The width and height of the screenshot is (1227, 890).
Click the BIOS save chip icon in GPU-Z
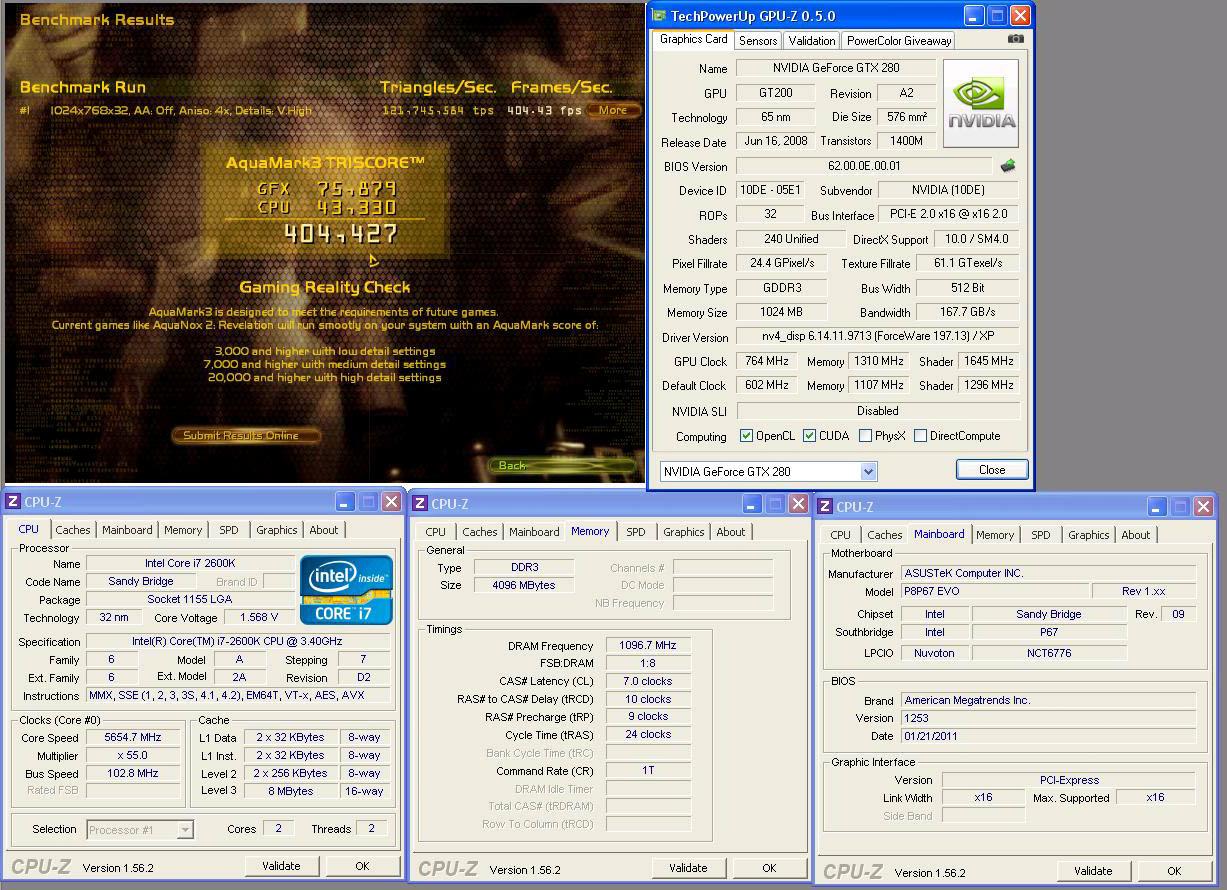tap(1008, 166)
